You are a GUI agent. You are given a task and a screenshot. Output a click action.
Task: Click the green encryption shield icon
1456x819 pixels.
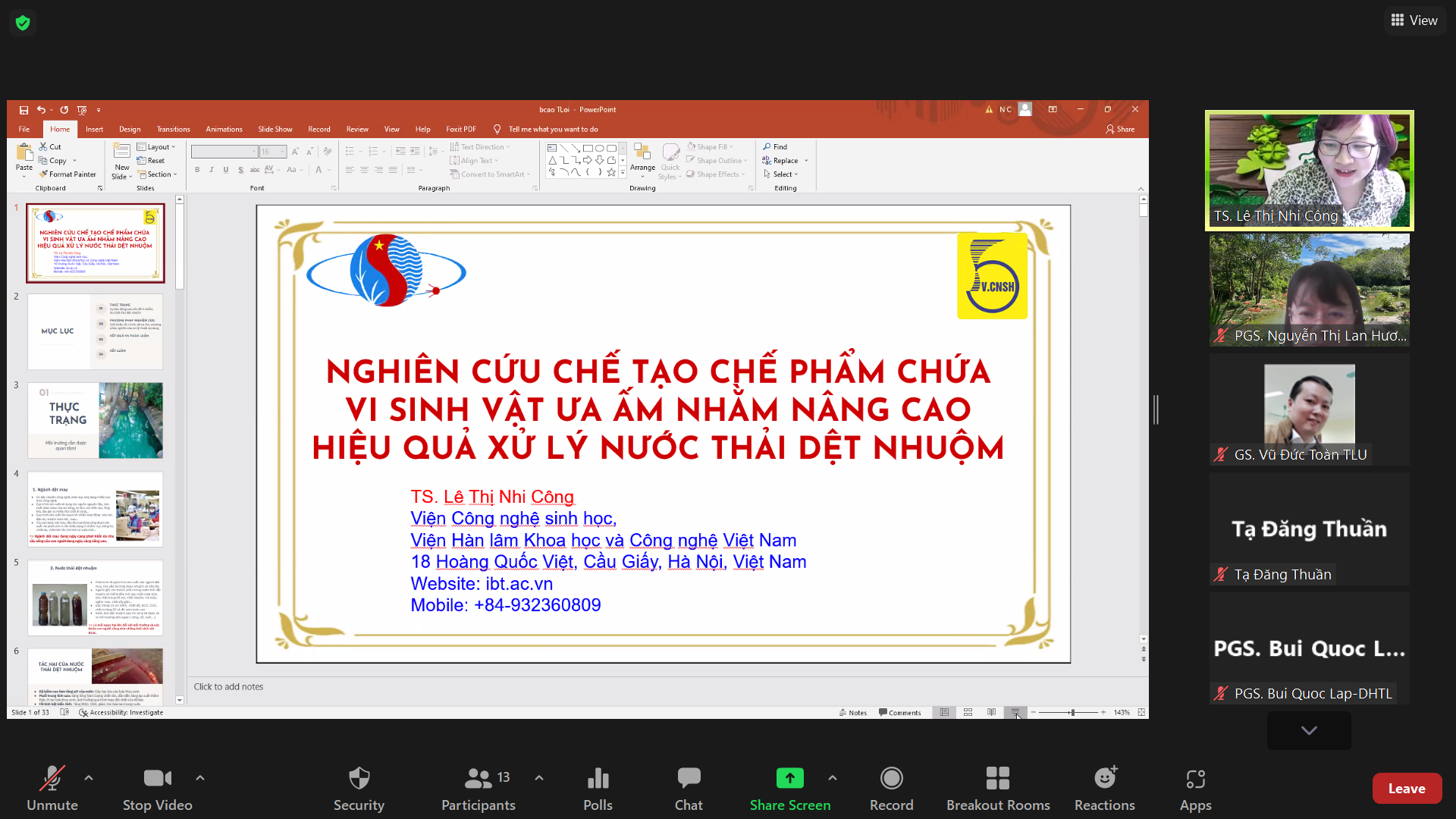pos(23,23)
